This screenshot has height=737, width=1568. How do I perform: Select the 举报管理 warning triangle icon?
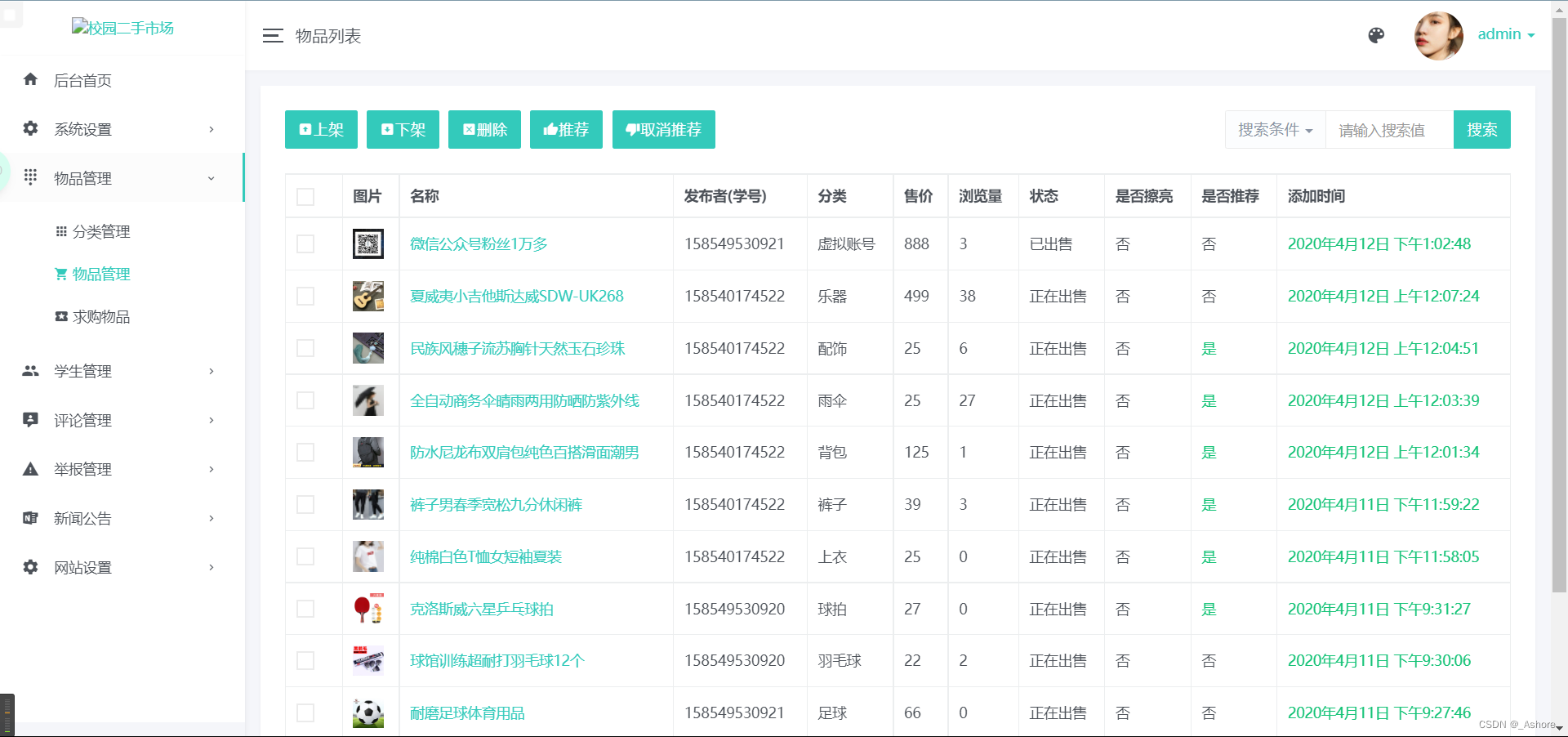pyautogui.click(x=30, y=469)
